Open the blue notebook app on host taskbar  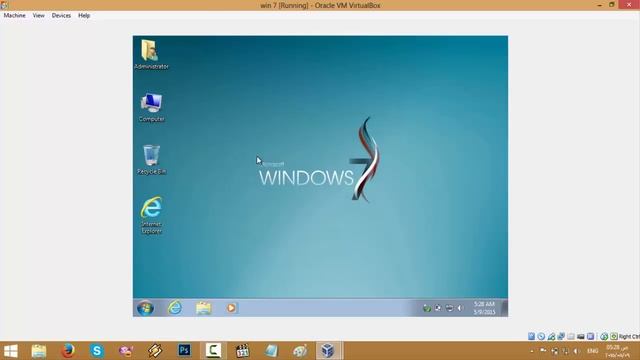click(271, 351)
